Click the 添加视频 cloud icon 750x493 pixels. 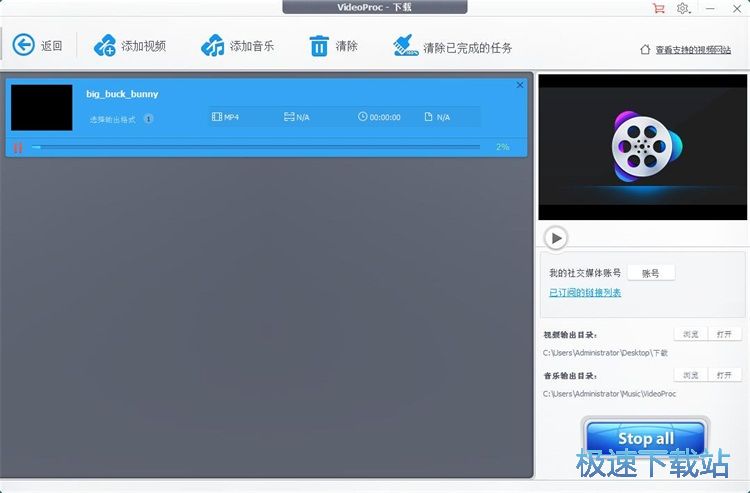click(x=105, y=45)
